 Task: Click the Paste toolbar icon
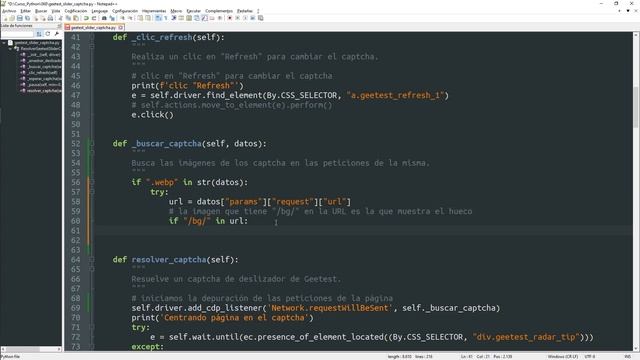tap(76, 18)
